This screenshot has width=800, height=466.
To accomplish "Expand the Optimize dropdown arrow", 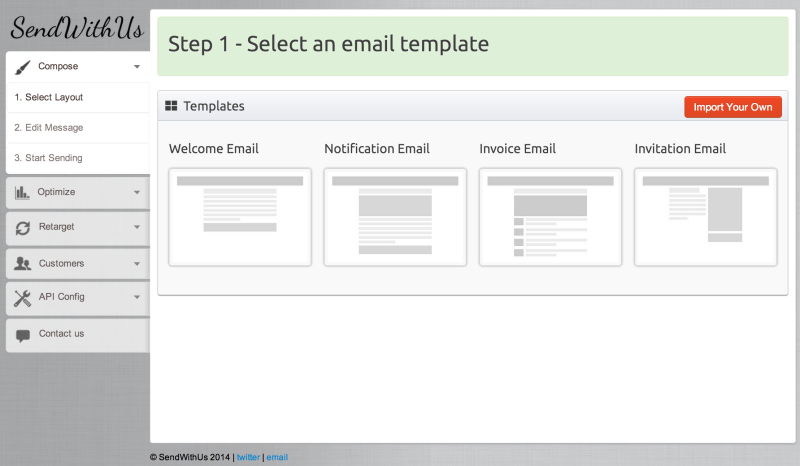I will coord(137,192).
